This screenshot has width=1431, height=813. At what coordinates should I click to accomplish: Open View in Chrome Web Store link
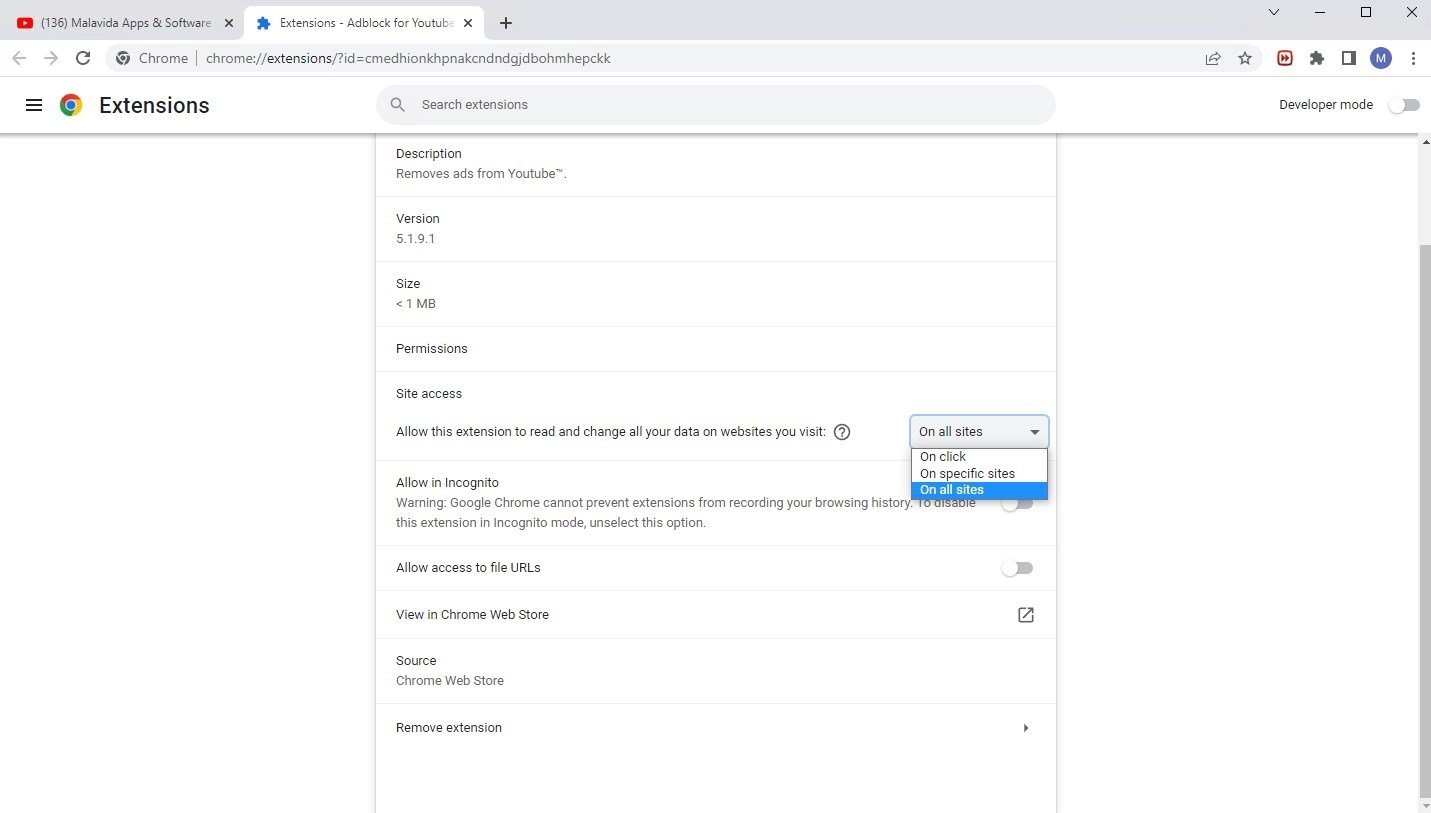click(x=1026, y=615)
